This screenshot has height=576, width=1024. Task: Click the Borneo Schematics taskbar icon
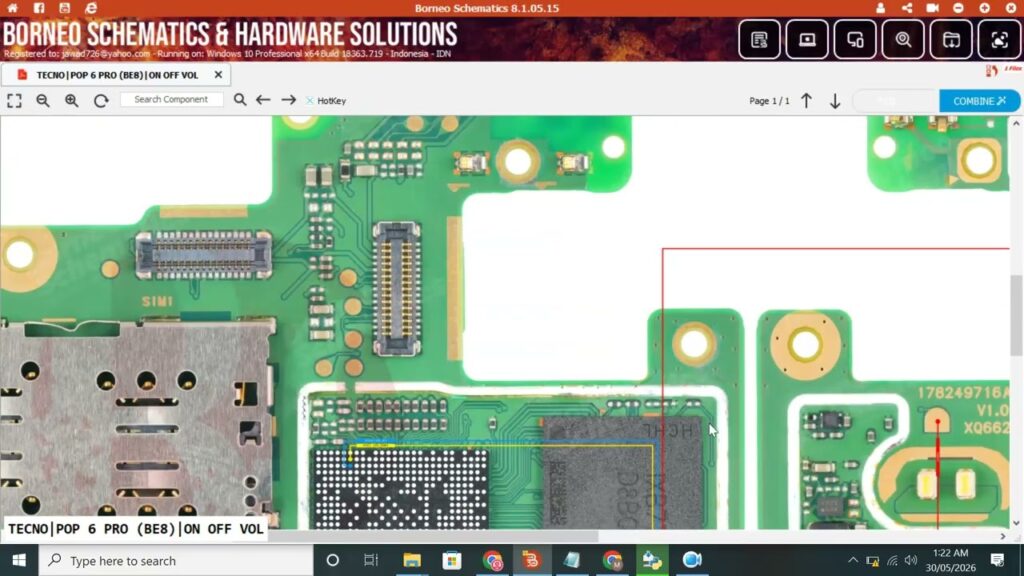point(531,560)
